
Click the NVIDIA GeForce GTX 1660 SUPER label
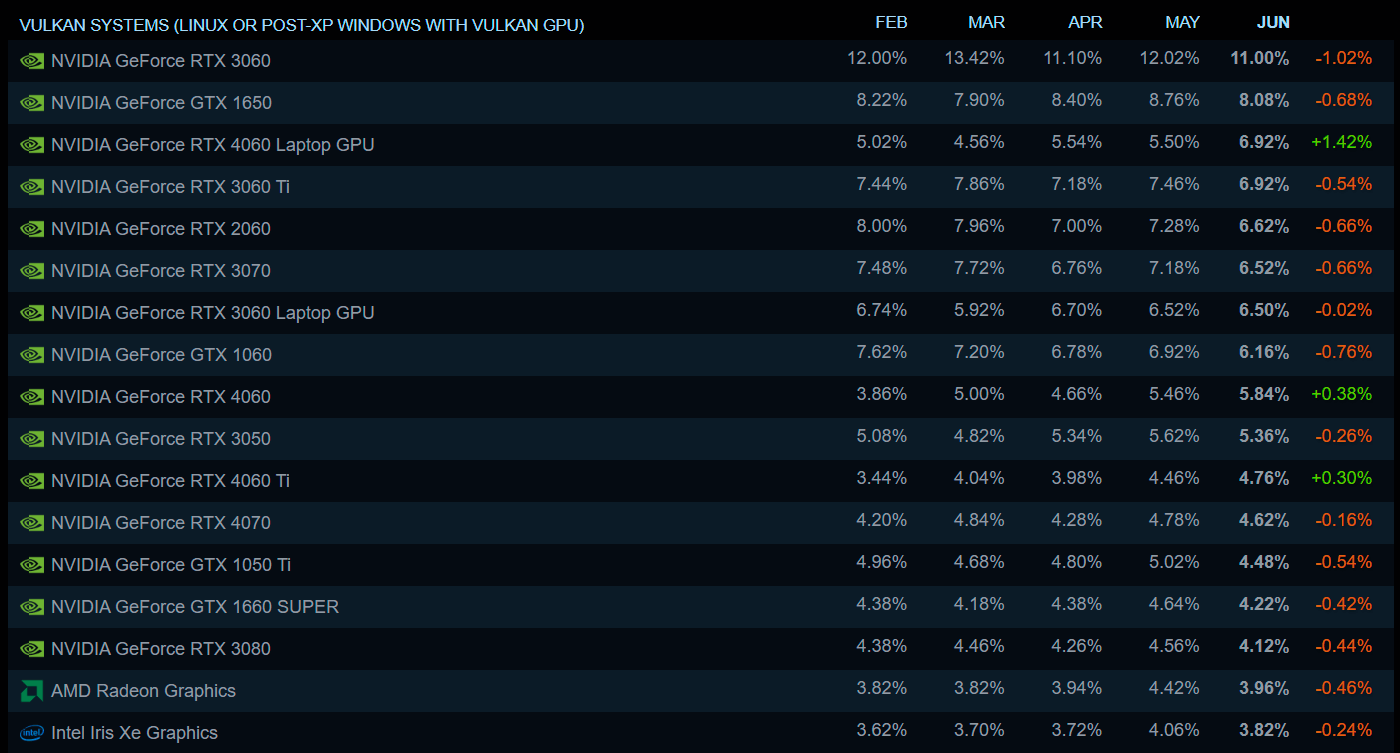(x=194, y=607)
